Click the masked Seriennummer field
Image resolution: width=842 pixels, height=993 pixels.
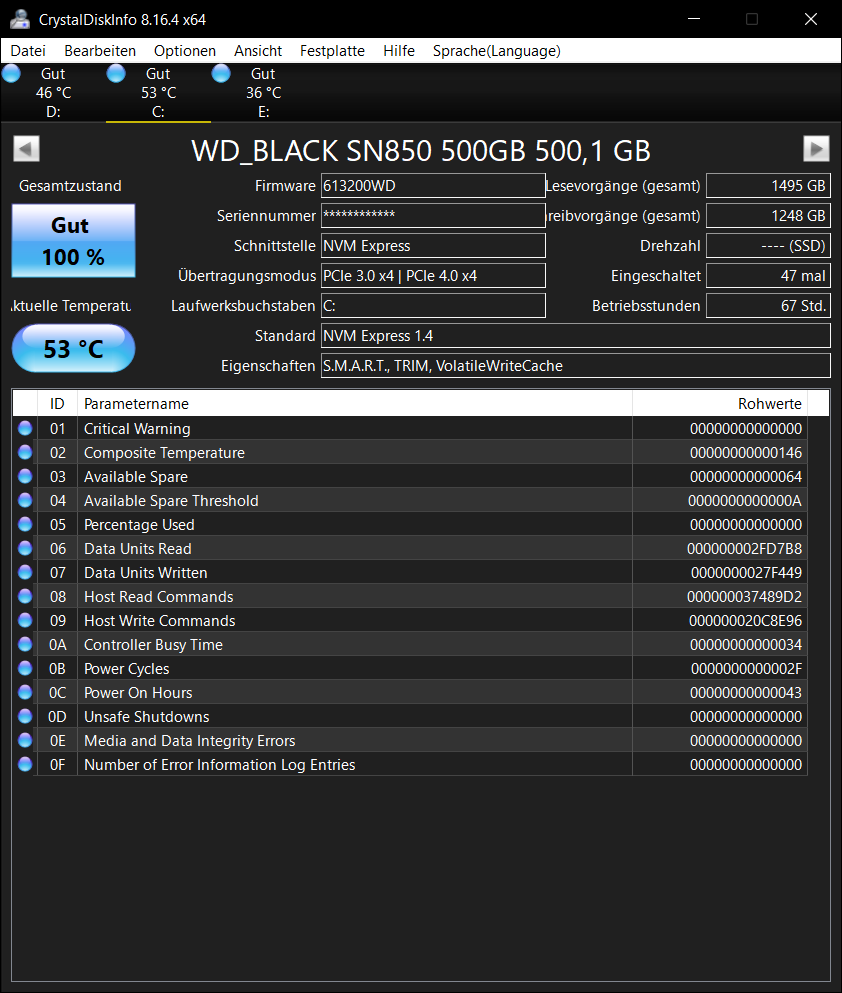[433, 215]
